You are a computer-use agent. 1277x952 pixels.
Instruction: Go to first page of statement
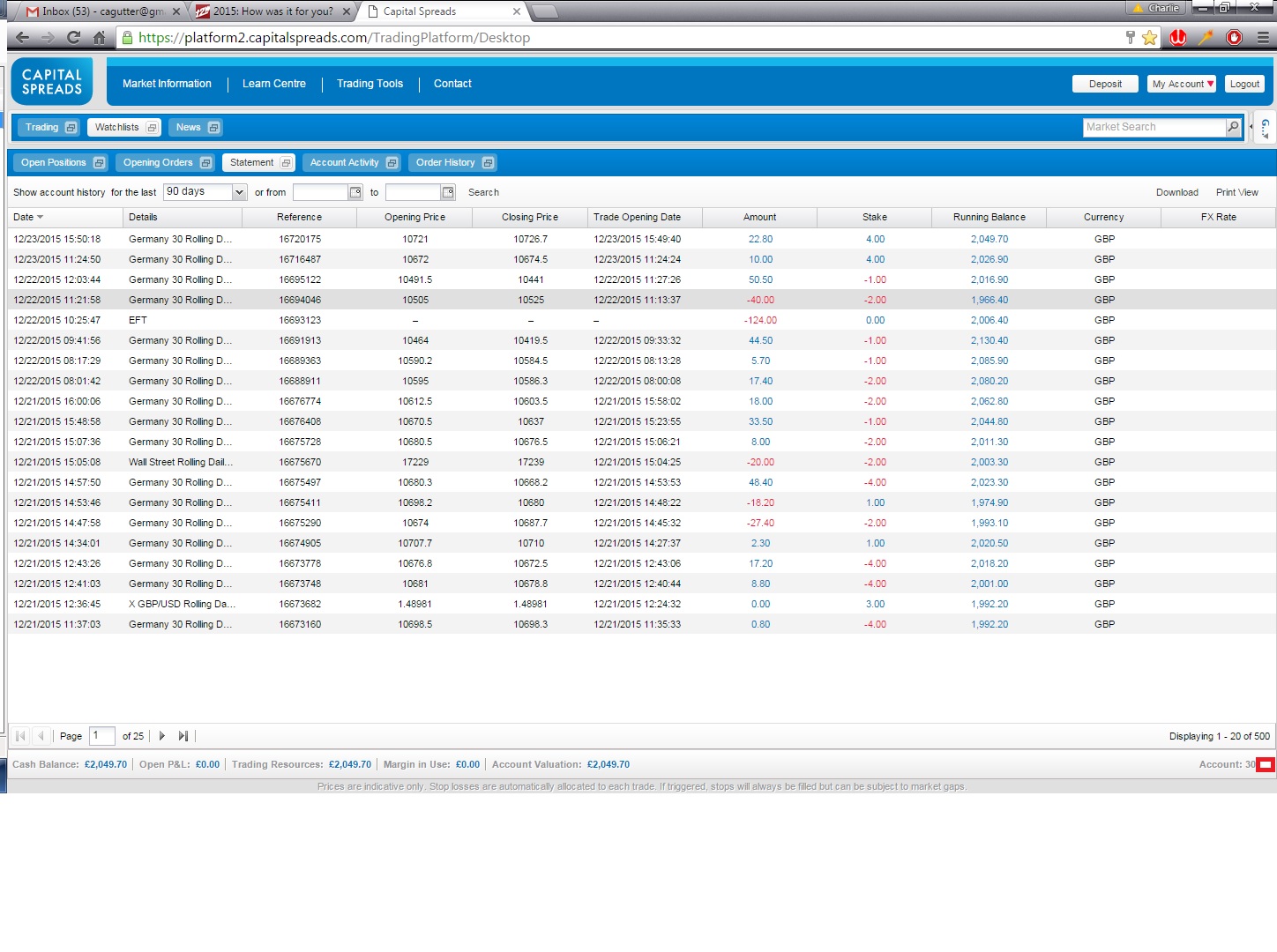point(20,736)
